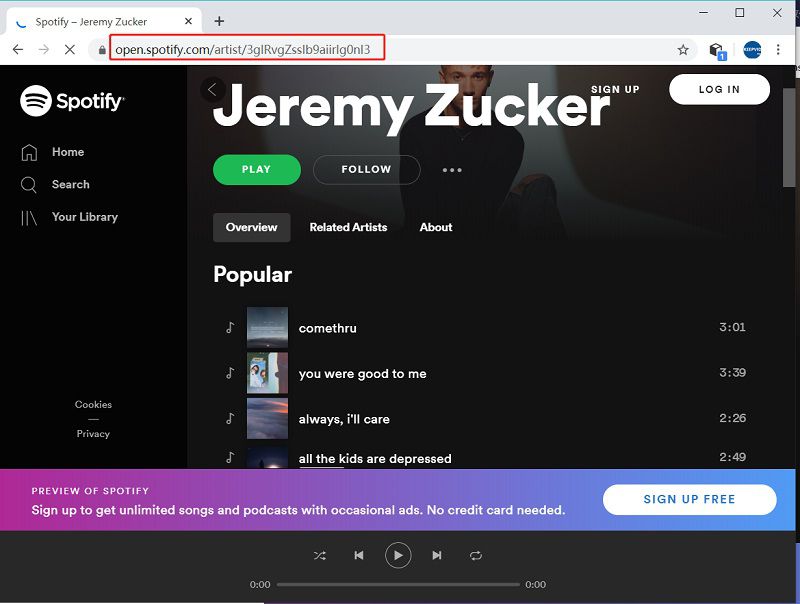Open the browser extension icon with badge

tap(717, 51)
